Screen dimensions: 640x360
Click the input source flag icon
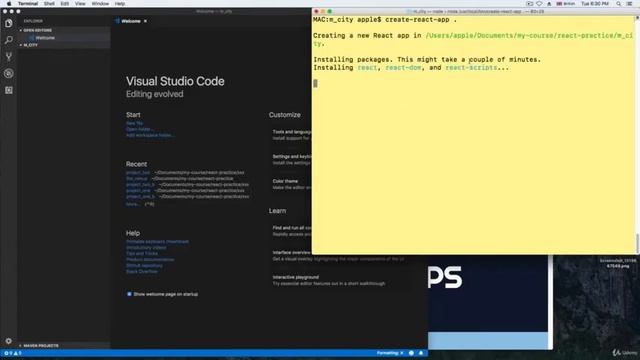tap(559, 4)
